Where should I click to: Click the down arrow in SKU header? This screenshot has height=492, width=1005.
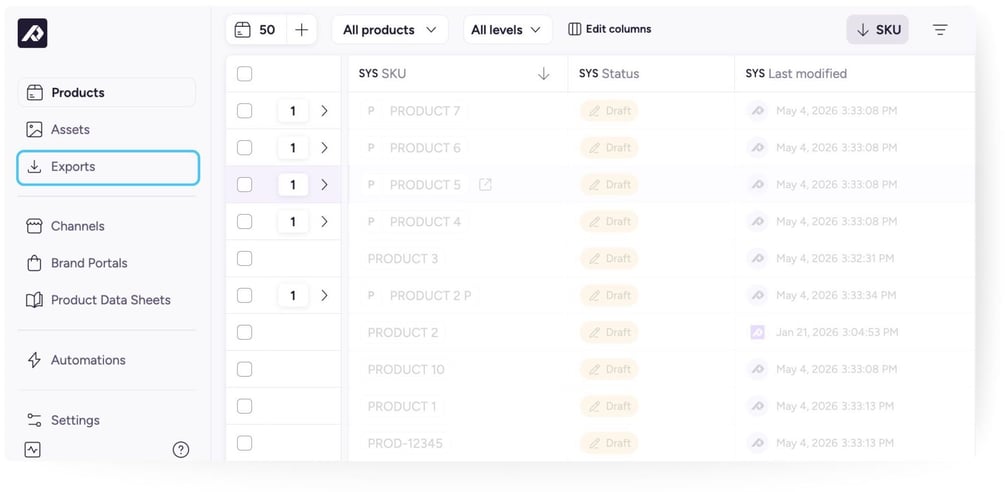(x=544, y=74)
